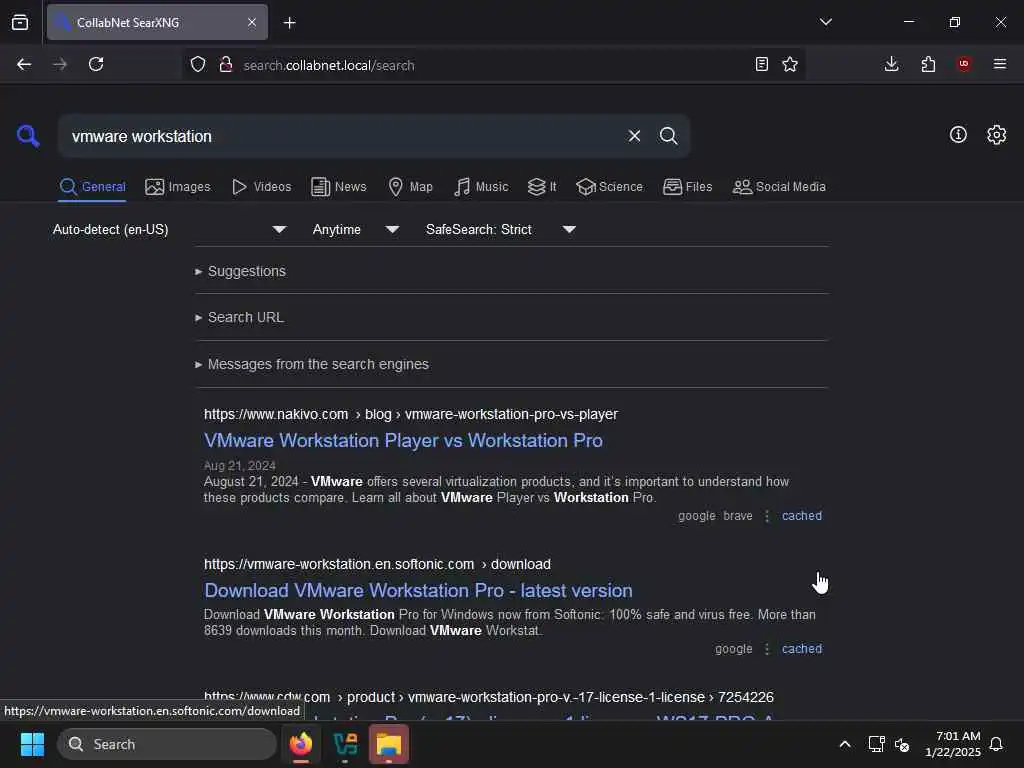Switch to the It category
Image resolution: width=1024 pixels, height=768 pixels.
[x=542, y=187]
